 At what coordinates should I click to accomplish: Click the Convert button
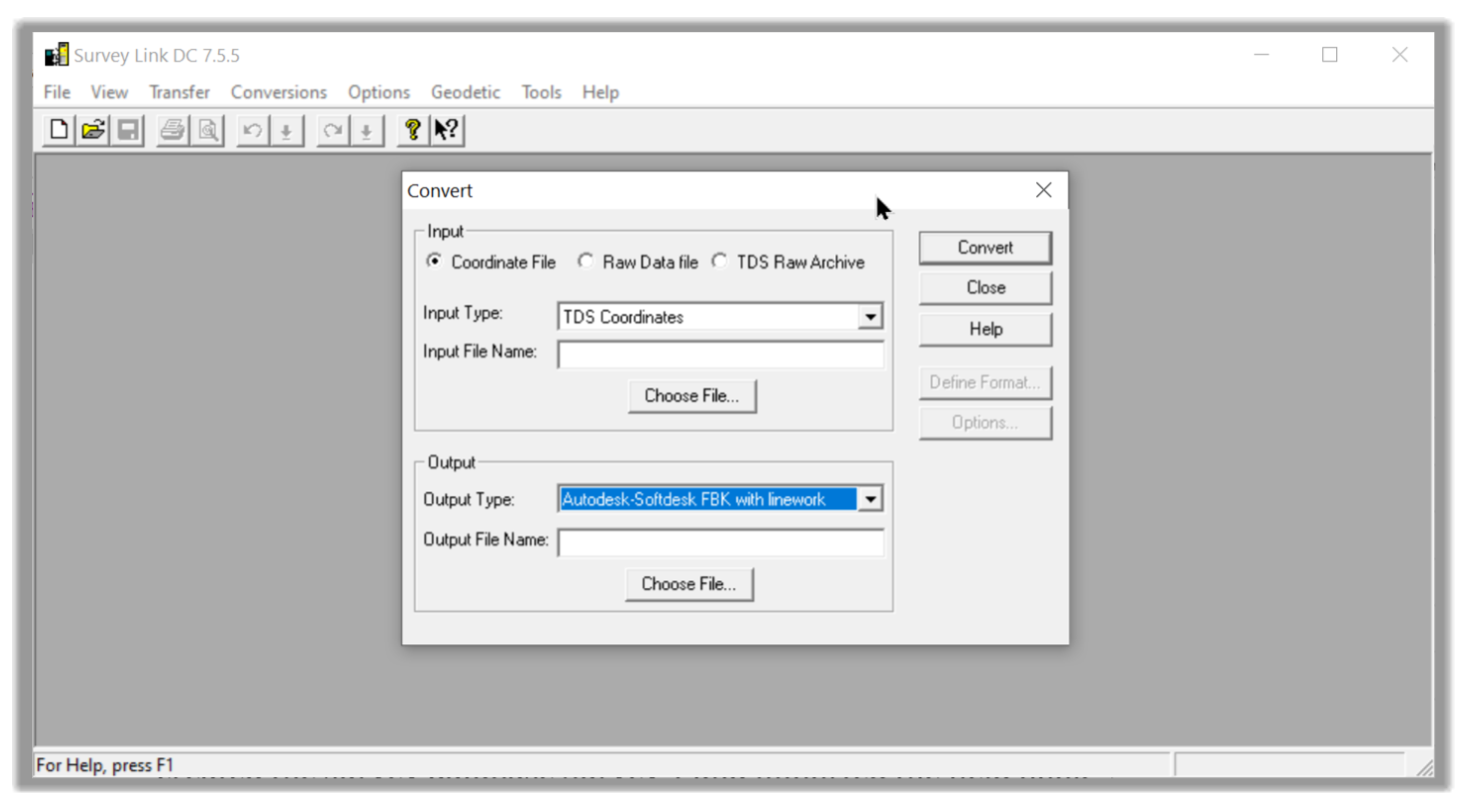tap(985, 248)
